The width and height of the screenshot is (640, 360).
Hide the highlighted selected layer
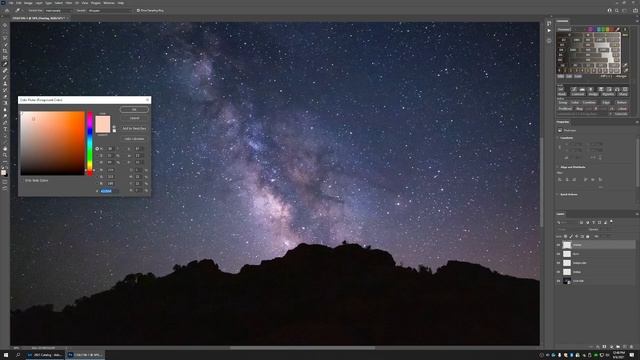(x=558, y=245)
